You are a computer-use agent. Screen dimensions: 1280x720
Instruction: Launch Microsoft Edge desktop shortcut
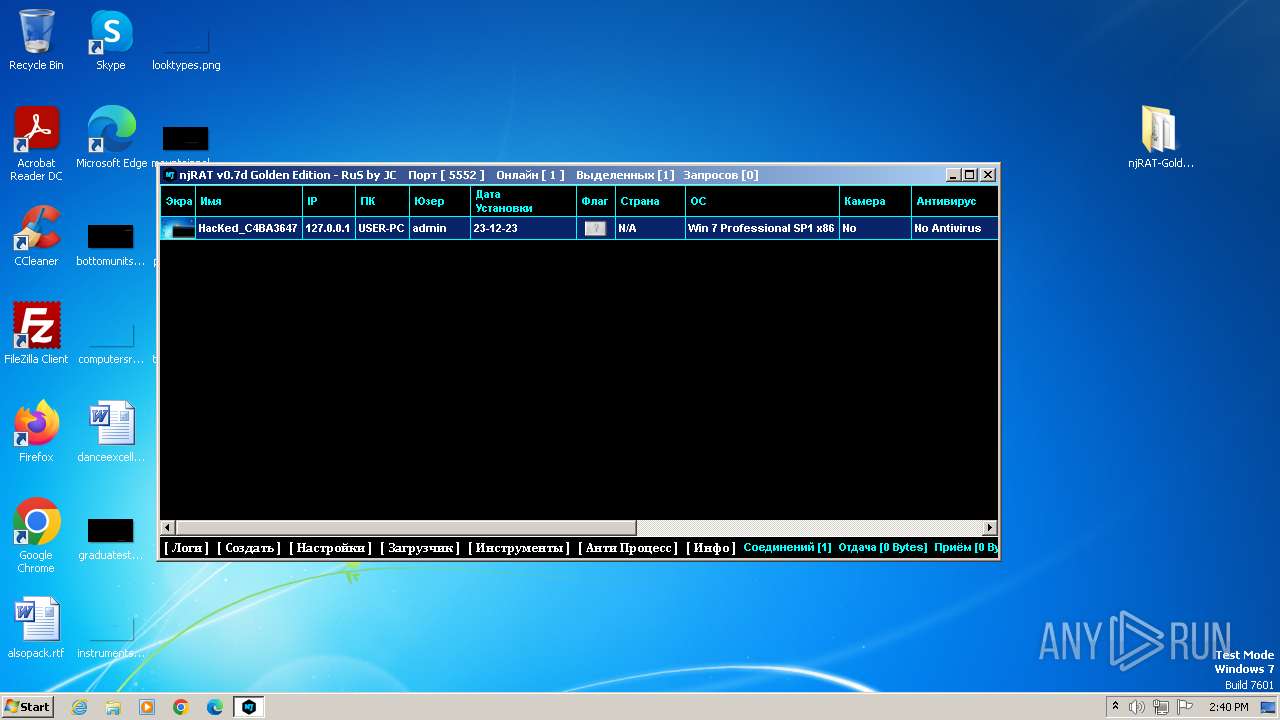click(111, 137)
